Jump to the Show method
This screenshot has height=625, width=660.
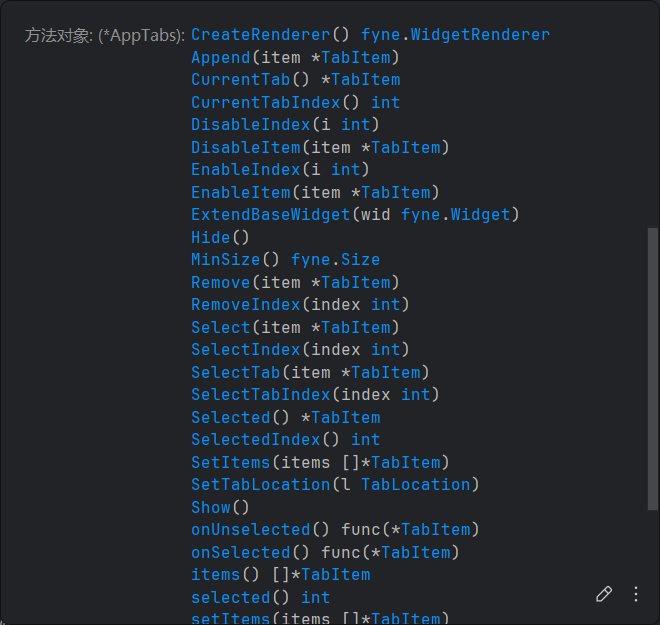[x=210, y=507]
